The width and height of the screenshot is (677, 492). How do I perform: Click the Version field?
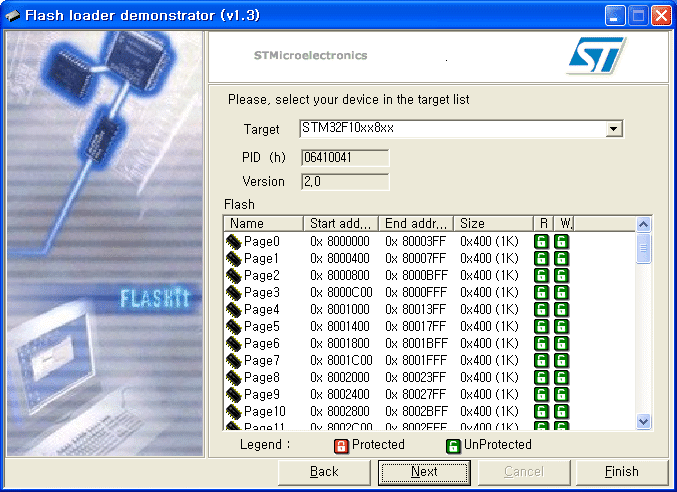[345, 182]
